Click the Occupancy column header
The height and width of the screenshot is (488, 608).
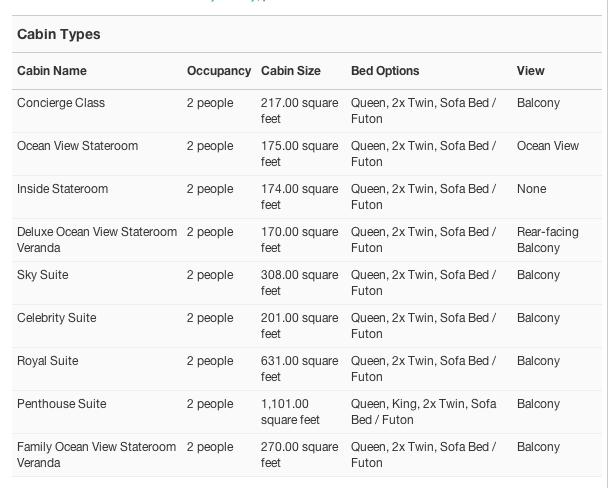click(219, 71)
